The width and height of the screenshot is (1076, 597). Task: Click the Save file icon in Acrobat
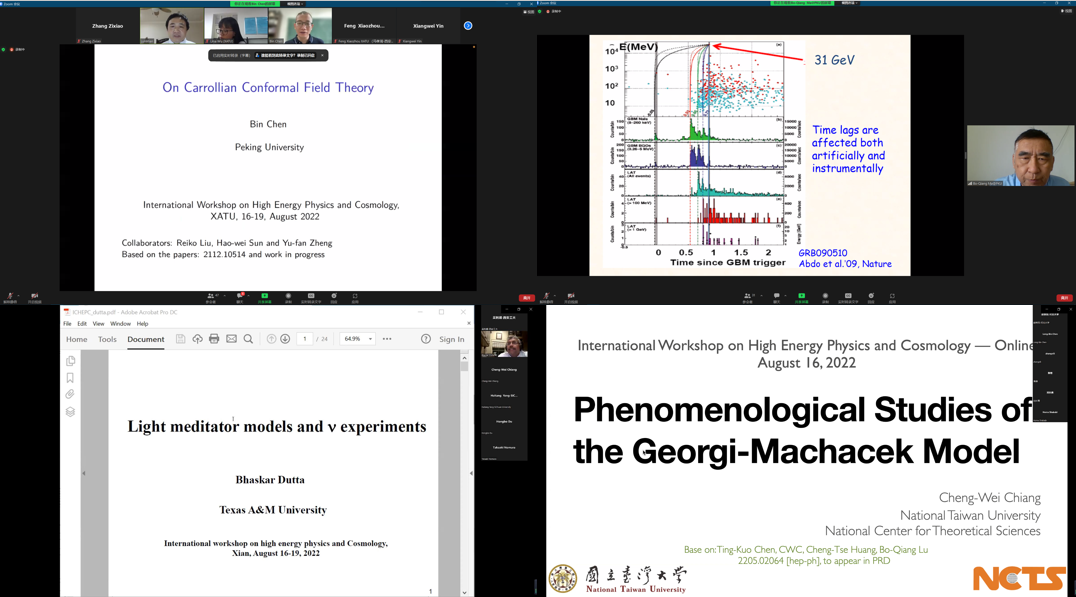click(180, 339)
